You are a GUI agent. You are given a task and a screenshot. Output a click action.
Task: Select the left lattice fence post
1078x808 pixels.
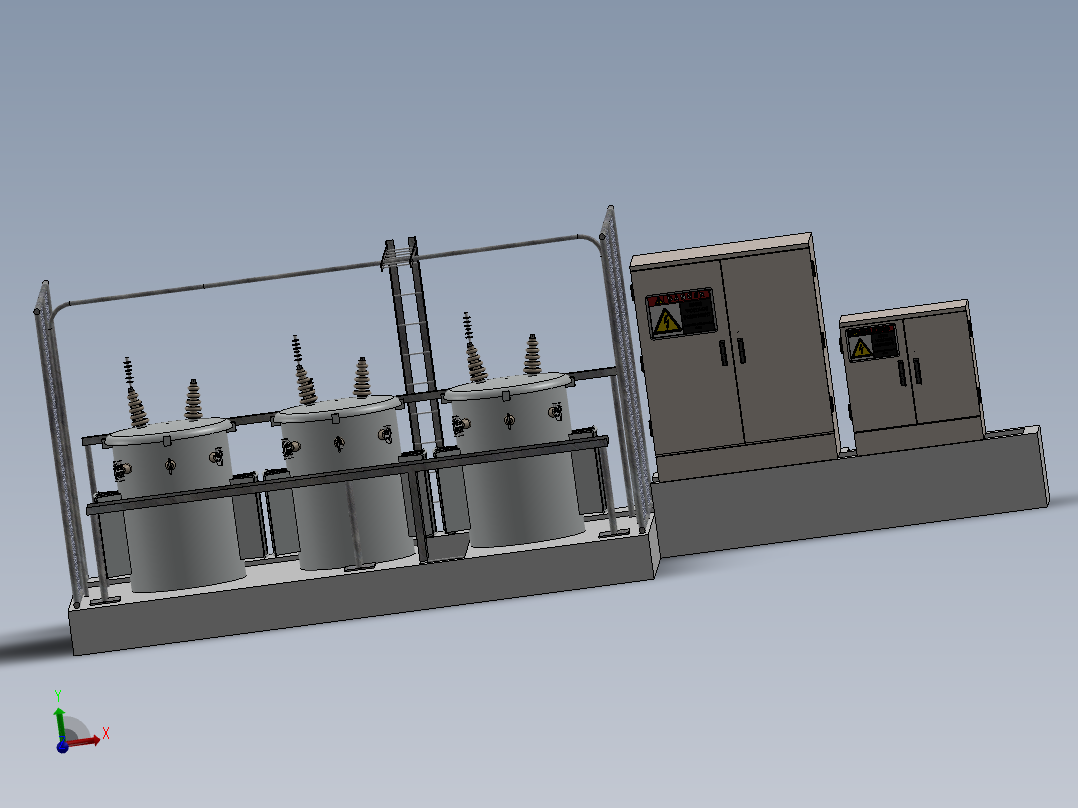click(60, 447)
